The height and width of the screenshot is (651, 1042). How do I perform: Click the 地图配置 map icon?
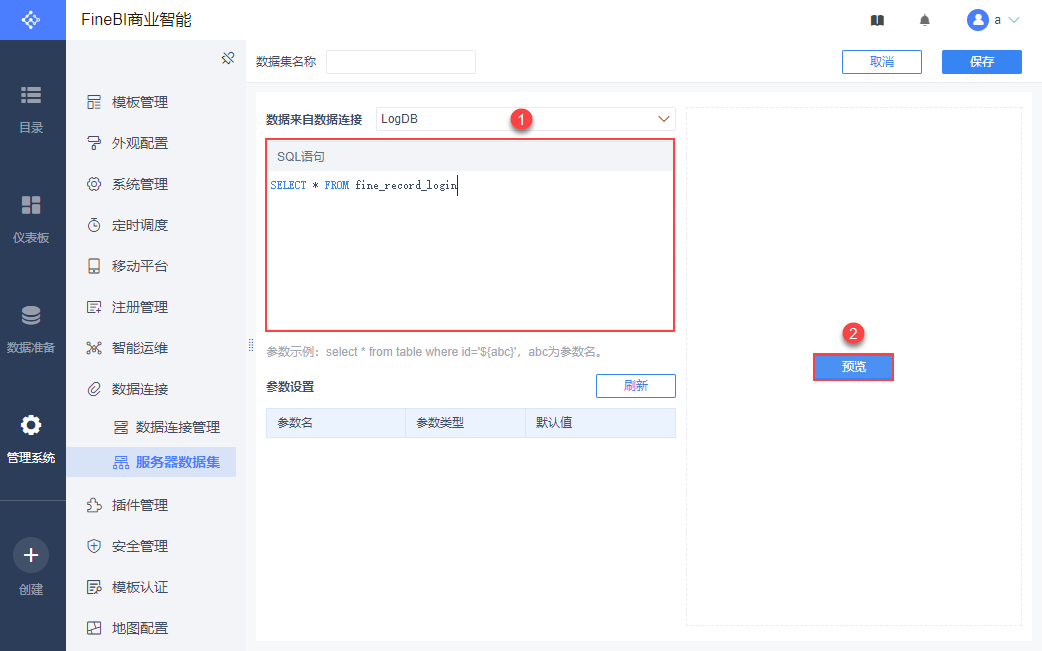click(94, 628)
